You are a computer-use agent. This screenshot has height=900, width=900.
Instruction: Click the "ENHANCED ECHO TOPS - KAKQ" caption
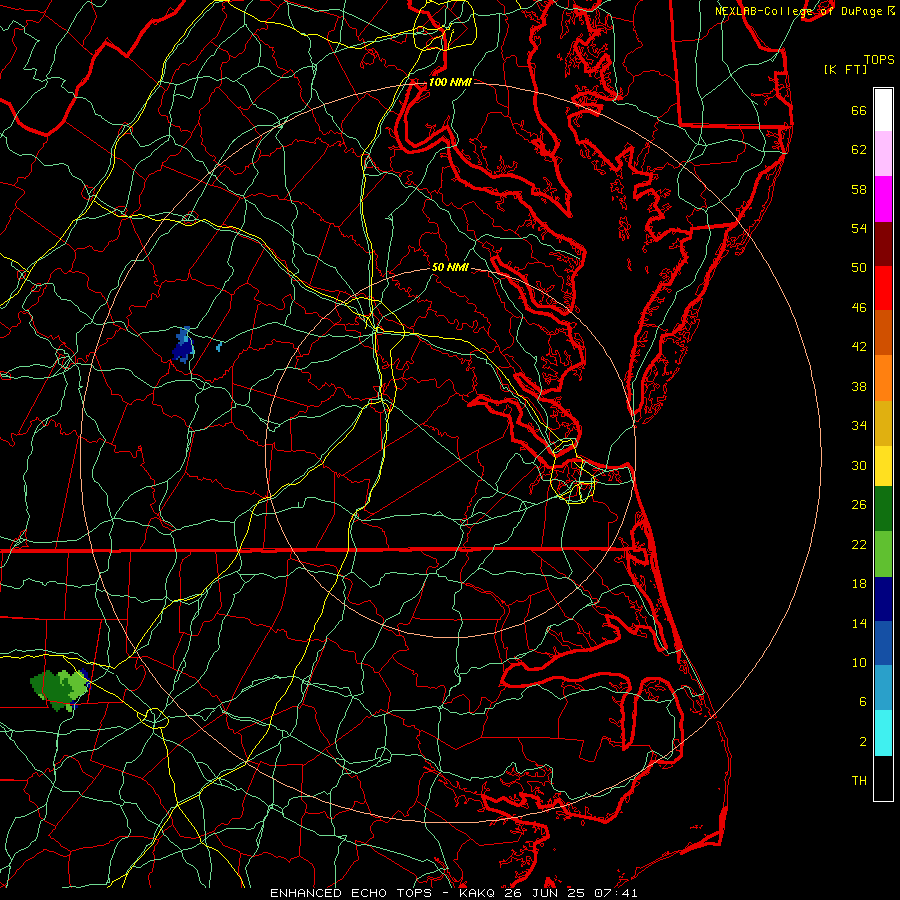[x=384, y=893]
